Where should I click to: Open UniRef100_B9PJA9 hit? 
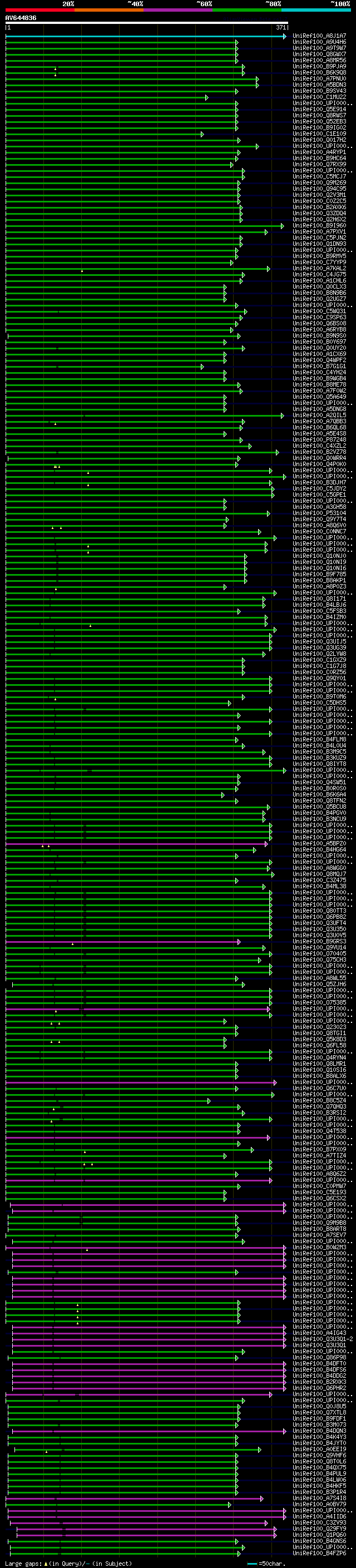(x=319, y=66)
